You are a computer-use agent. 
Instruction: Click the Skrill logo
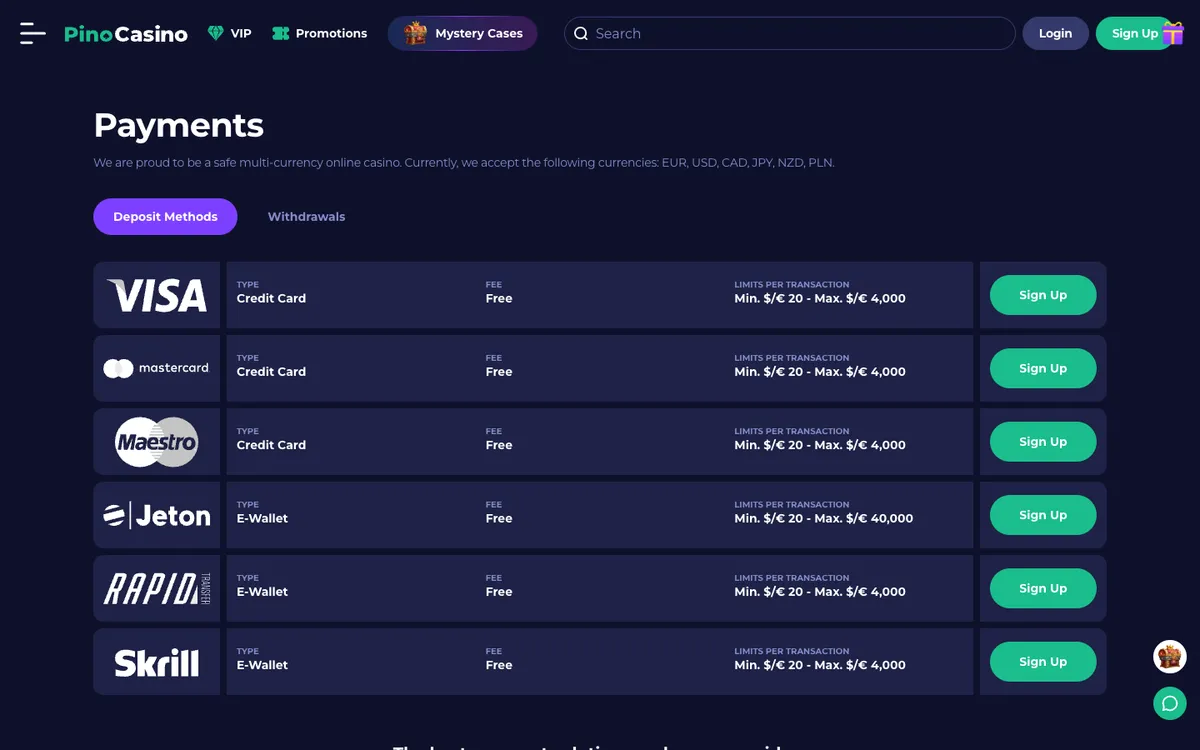click(157, 662)
